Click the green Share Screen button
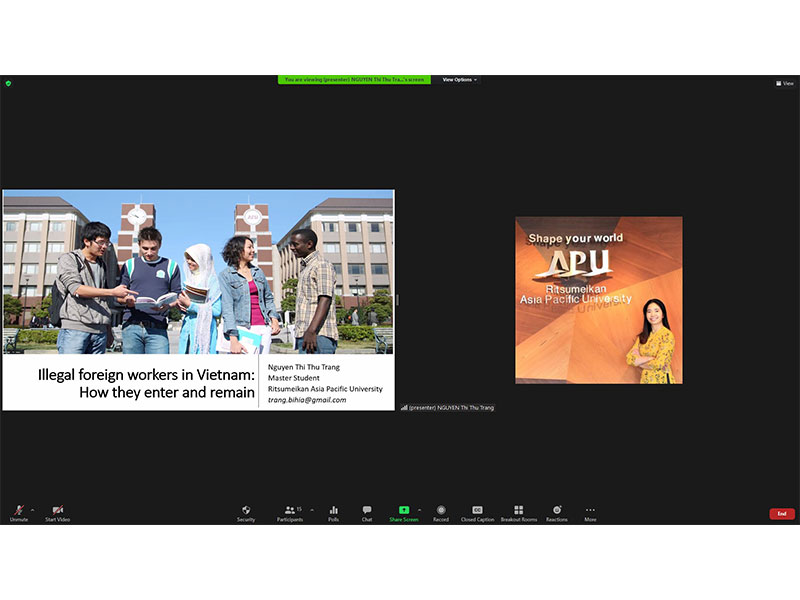Viewport: 800px width, 600px height. coord(404,512)
